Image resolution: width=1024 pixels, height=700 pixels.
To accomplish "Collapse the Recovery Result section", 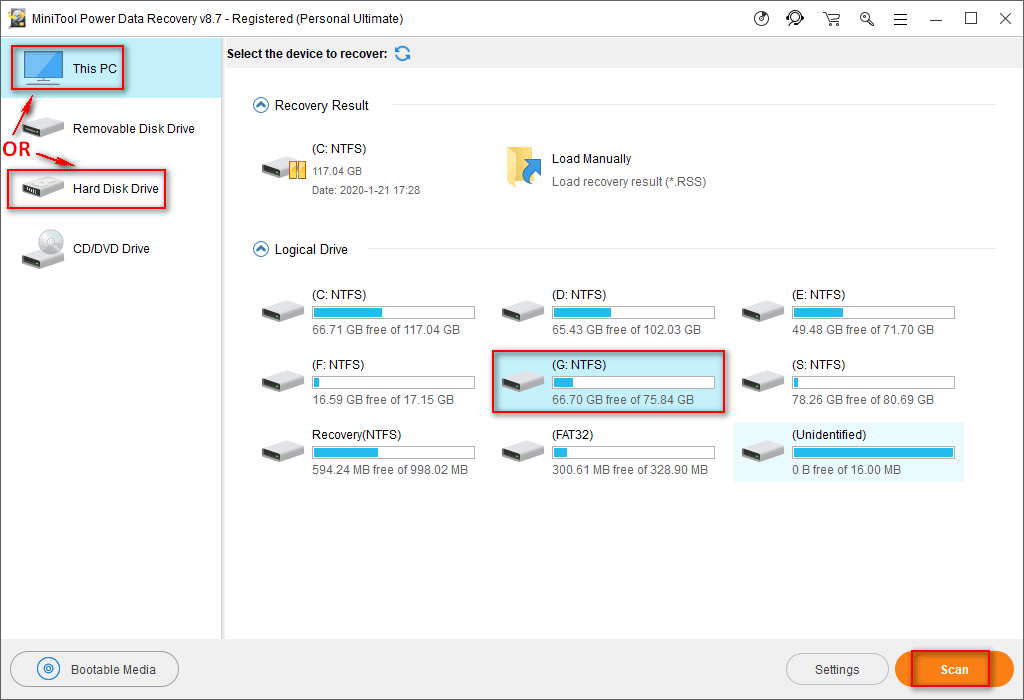I will point(261,105).
